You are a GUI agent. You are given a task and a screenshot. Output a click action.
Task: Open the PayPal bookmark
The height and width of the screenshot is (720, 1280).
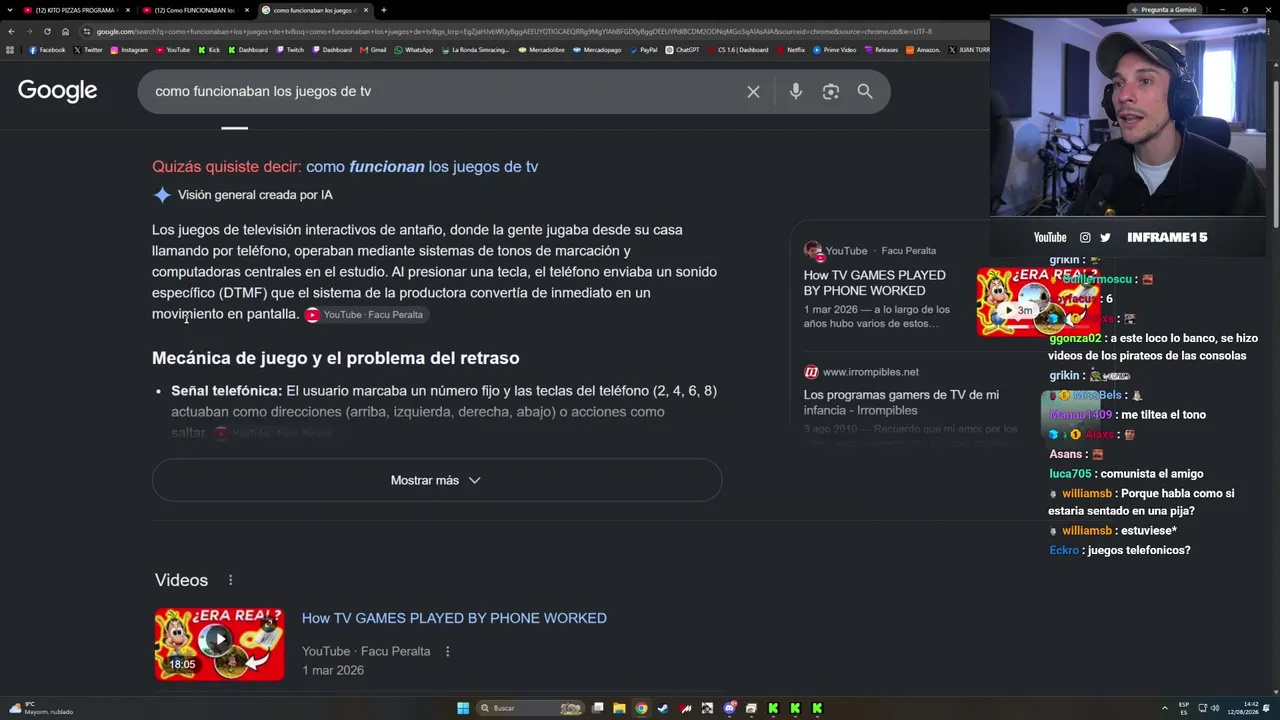pyautogui.click(x=644, y=50)
